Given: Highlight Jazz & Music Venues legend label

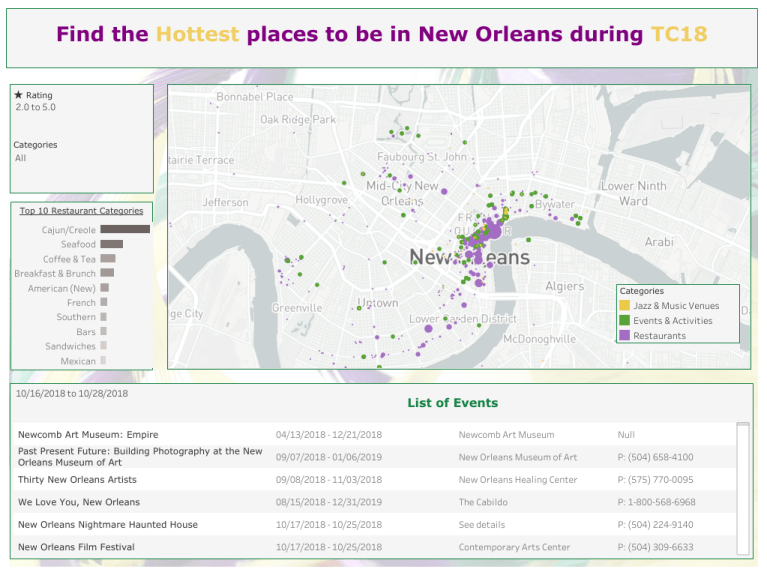Looking at the screenshot, I should [676, 306].
